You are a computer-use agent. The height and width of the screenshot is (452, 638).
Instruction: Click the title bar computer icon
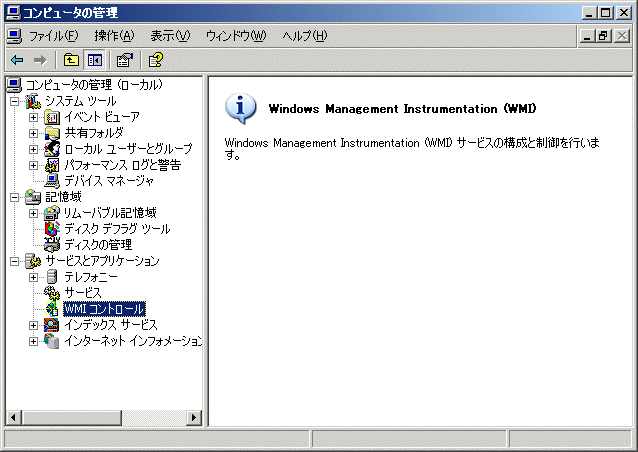[x=13, y=13]
